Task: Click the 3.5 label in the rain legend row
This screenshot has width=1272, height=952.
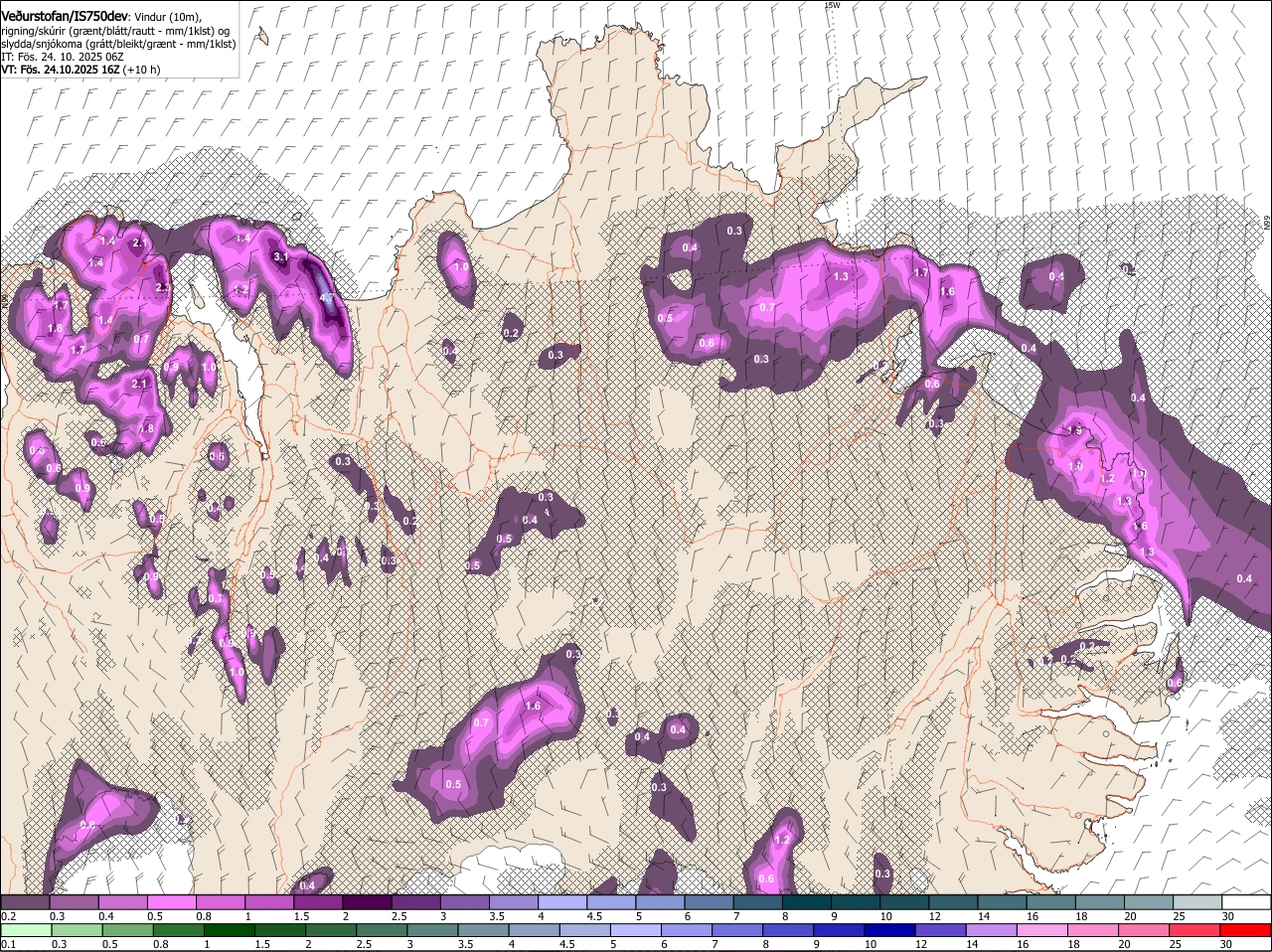Action: tap(465, 943)
